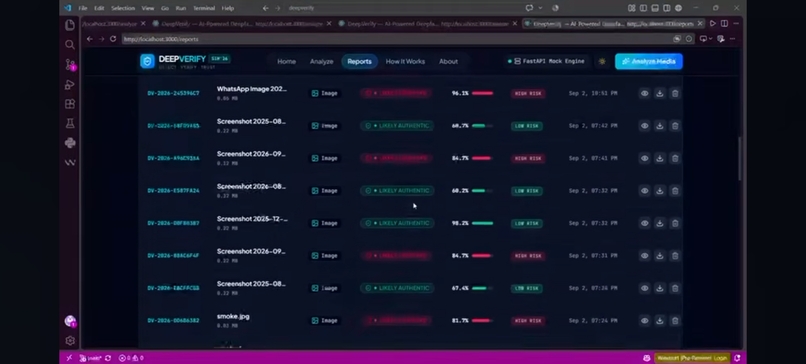806x364 pixels.
Task: Download the WhatsApp Image report
Action: 660,93
